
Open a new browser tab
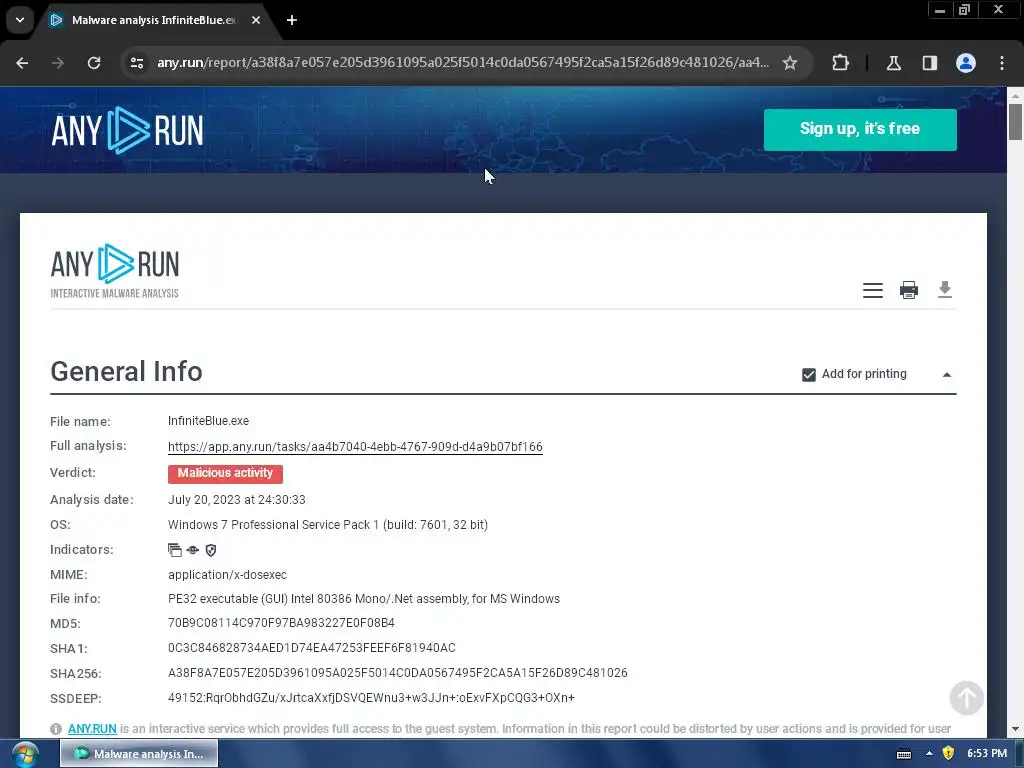point(292,20)
